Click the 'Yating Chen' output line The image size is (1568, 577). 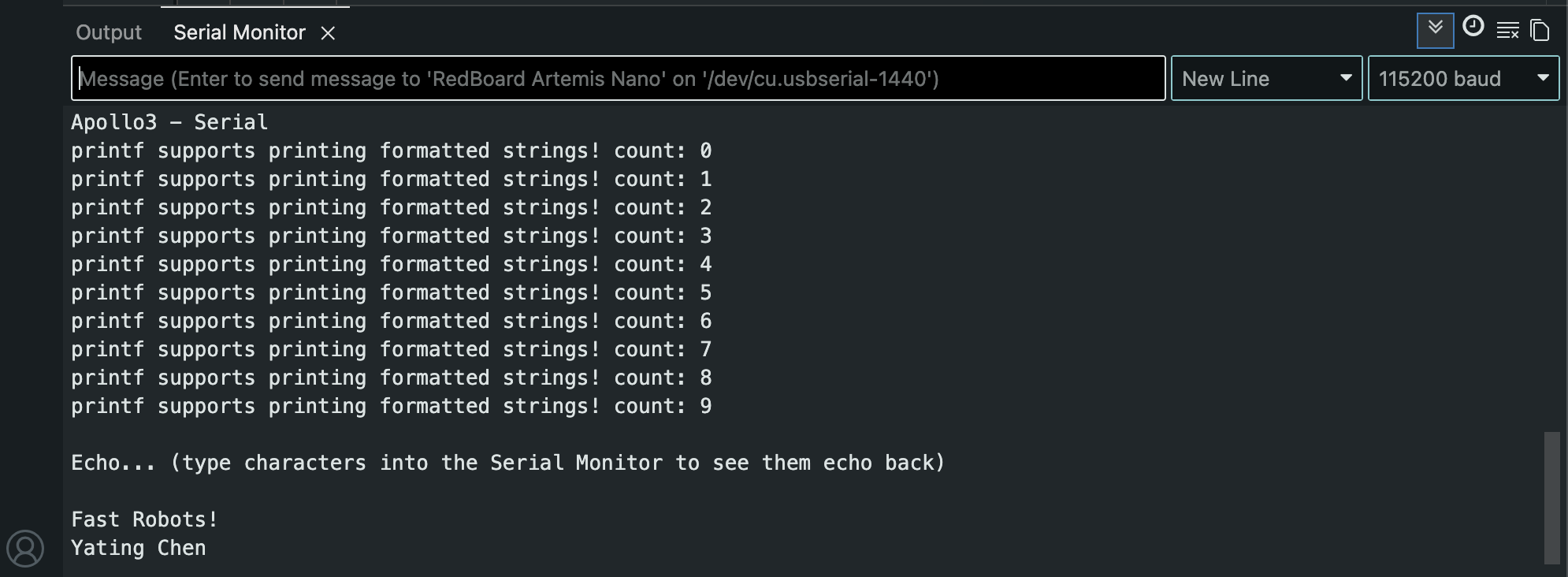coord(139,548)
